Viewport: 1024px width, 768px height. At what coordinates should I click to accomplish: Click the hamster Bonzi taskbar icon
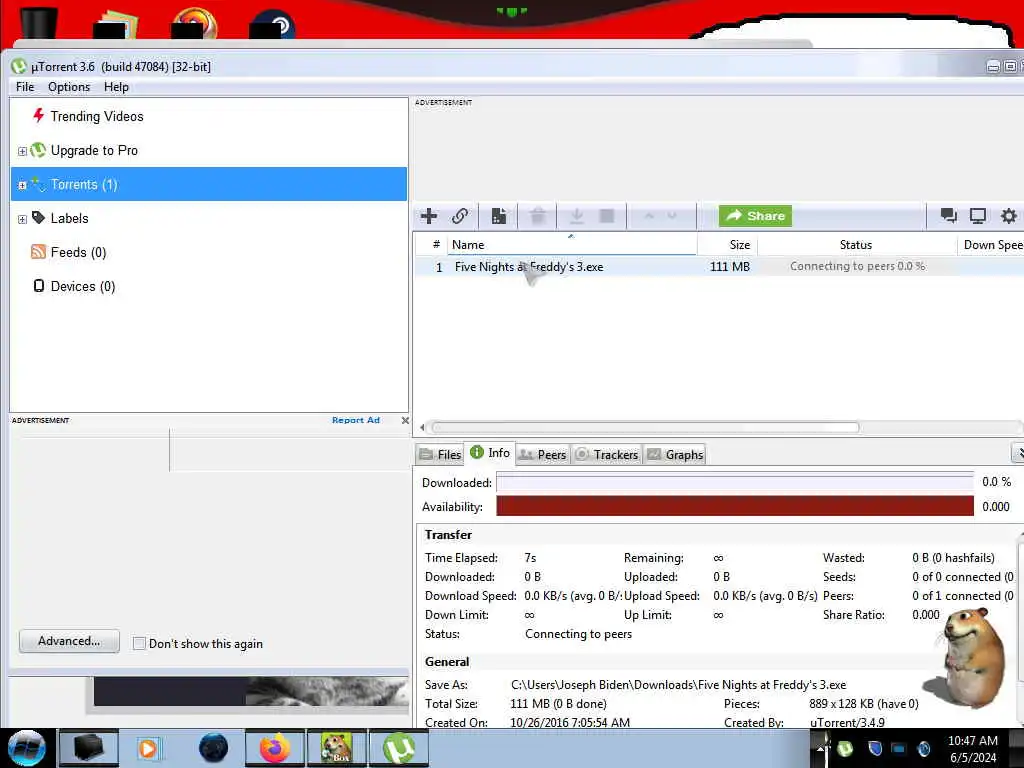point(337,748)
